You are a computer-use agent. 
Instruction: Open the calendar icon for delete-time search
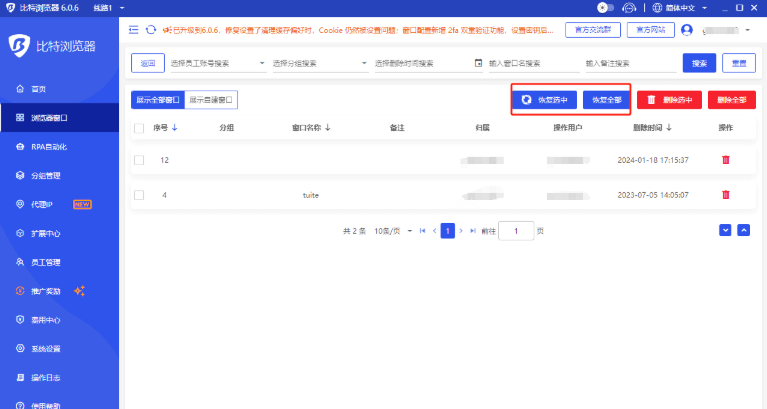(478, 63)
